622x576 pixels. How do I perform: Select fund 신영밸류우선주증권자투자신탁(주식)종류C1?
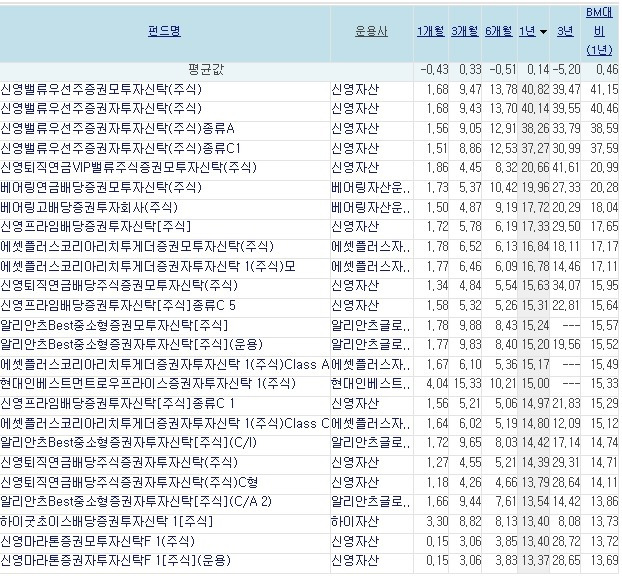(120, 148)
